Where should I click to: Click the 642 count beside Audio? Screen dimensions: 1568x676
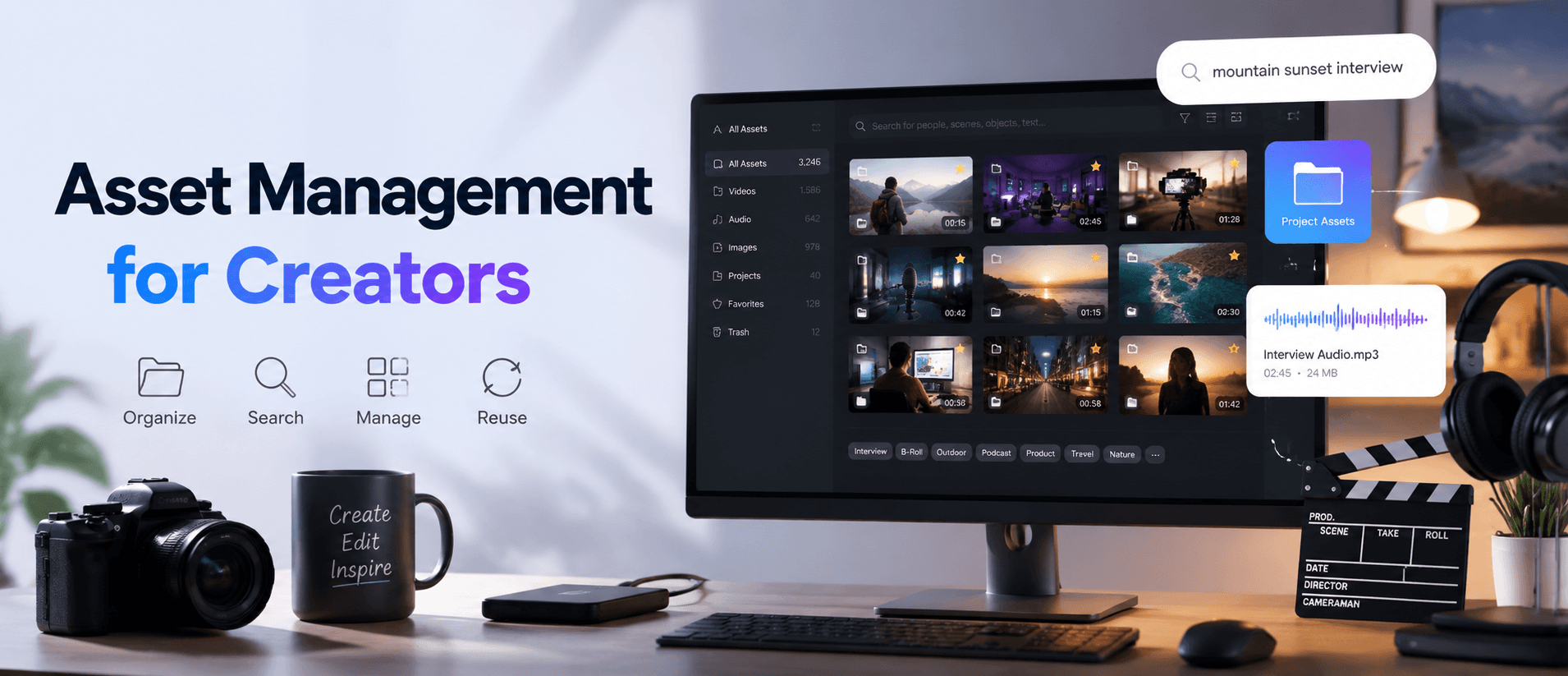pyautogui.click(x=812, y=218)
